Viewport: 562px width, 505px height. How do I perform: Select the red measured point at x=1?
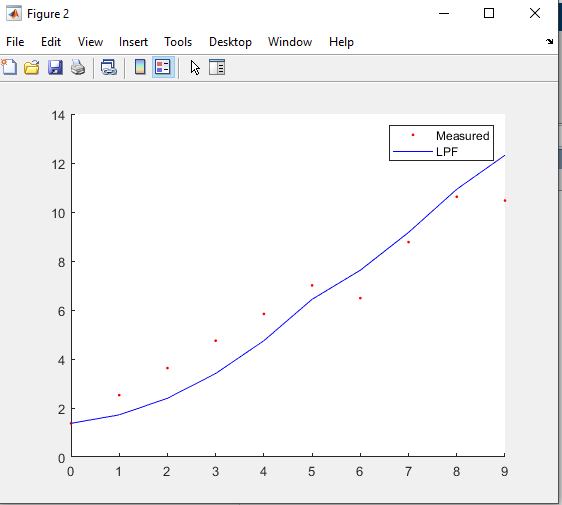tap(119, 395)
